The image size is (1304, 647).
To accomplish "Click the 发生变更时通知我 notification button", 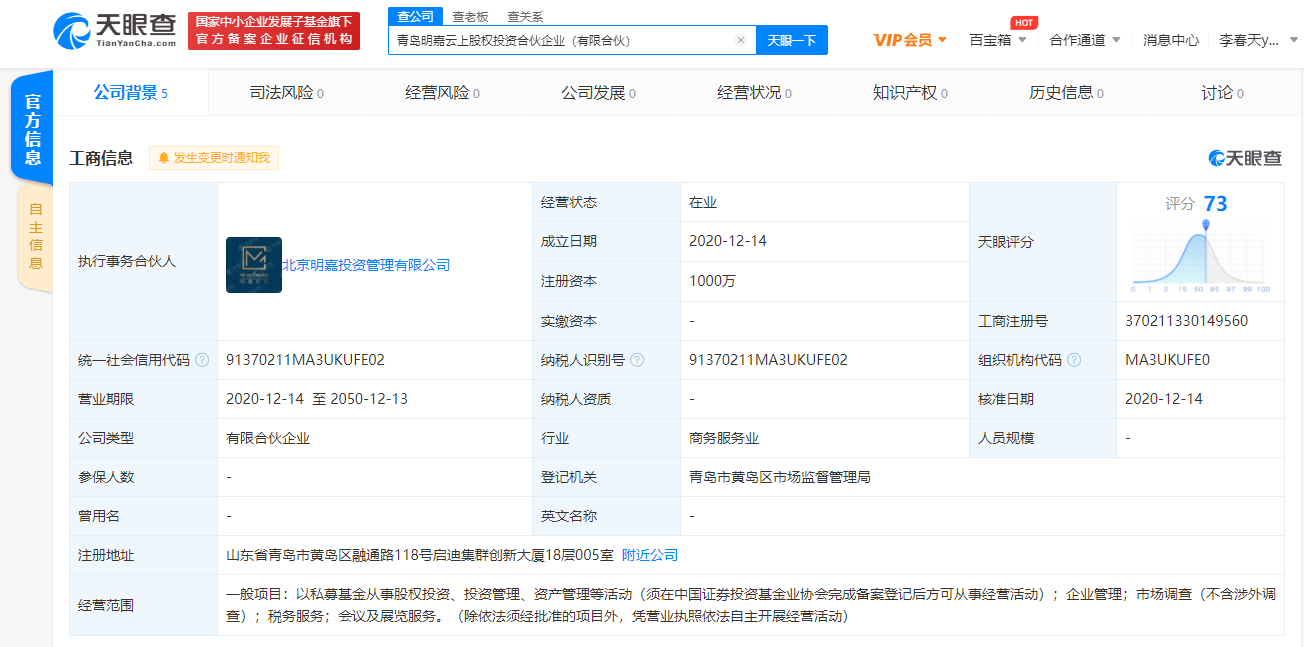I will (214, 158).
